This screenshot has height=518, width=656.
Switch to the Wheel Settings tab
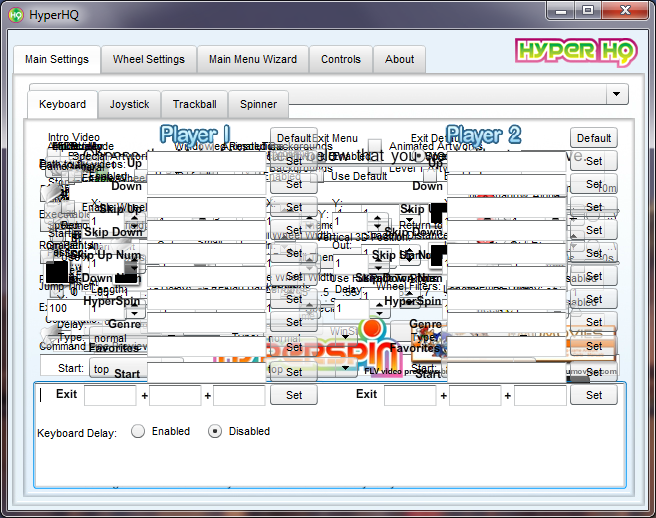148,59
